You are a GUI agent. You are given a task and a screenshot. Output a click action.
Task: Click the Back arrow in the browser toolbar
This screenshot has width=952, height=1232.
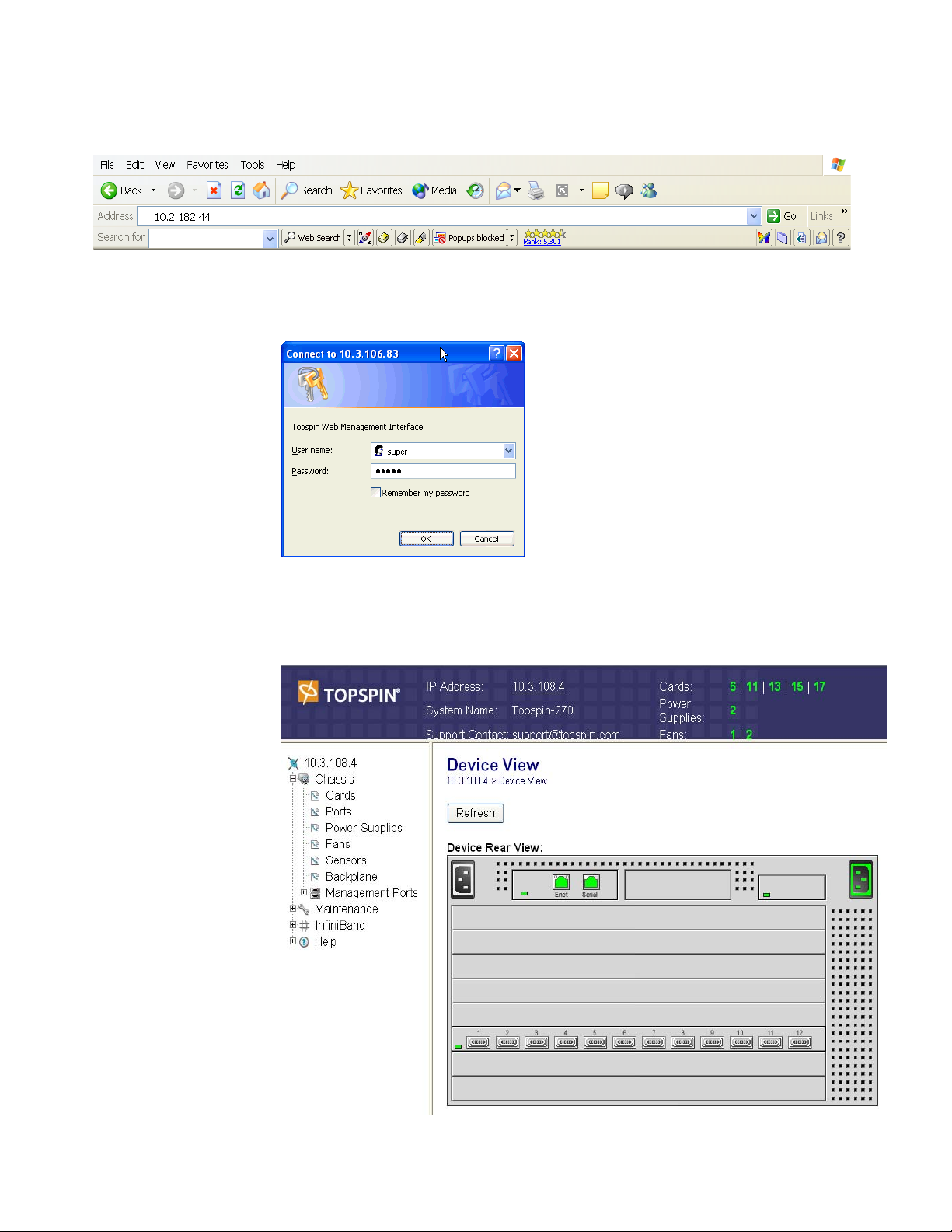(110, 190)
